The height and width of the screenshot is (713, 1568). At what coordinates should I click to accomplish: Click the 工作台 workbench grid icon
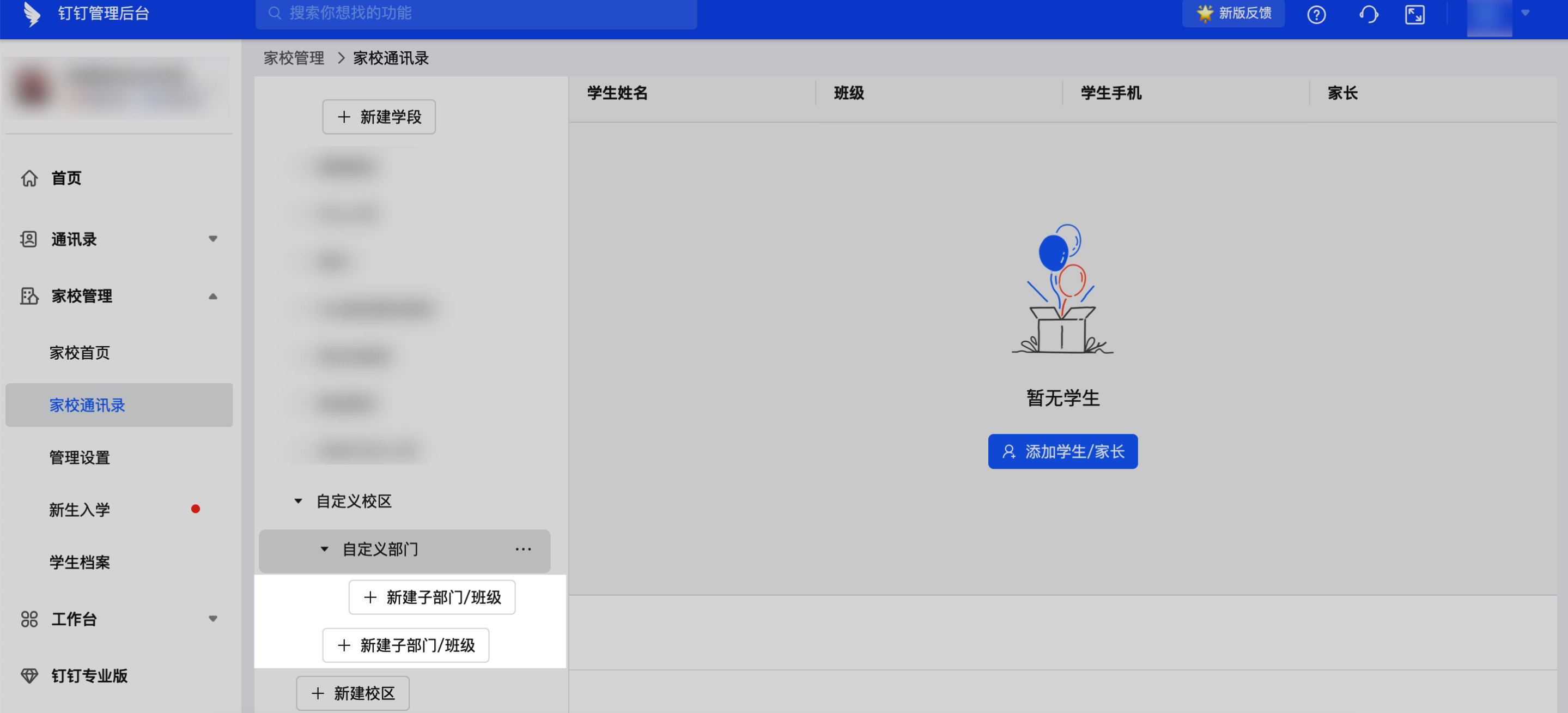pos(29,619)
